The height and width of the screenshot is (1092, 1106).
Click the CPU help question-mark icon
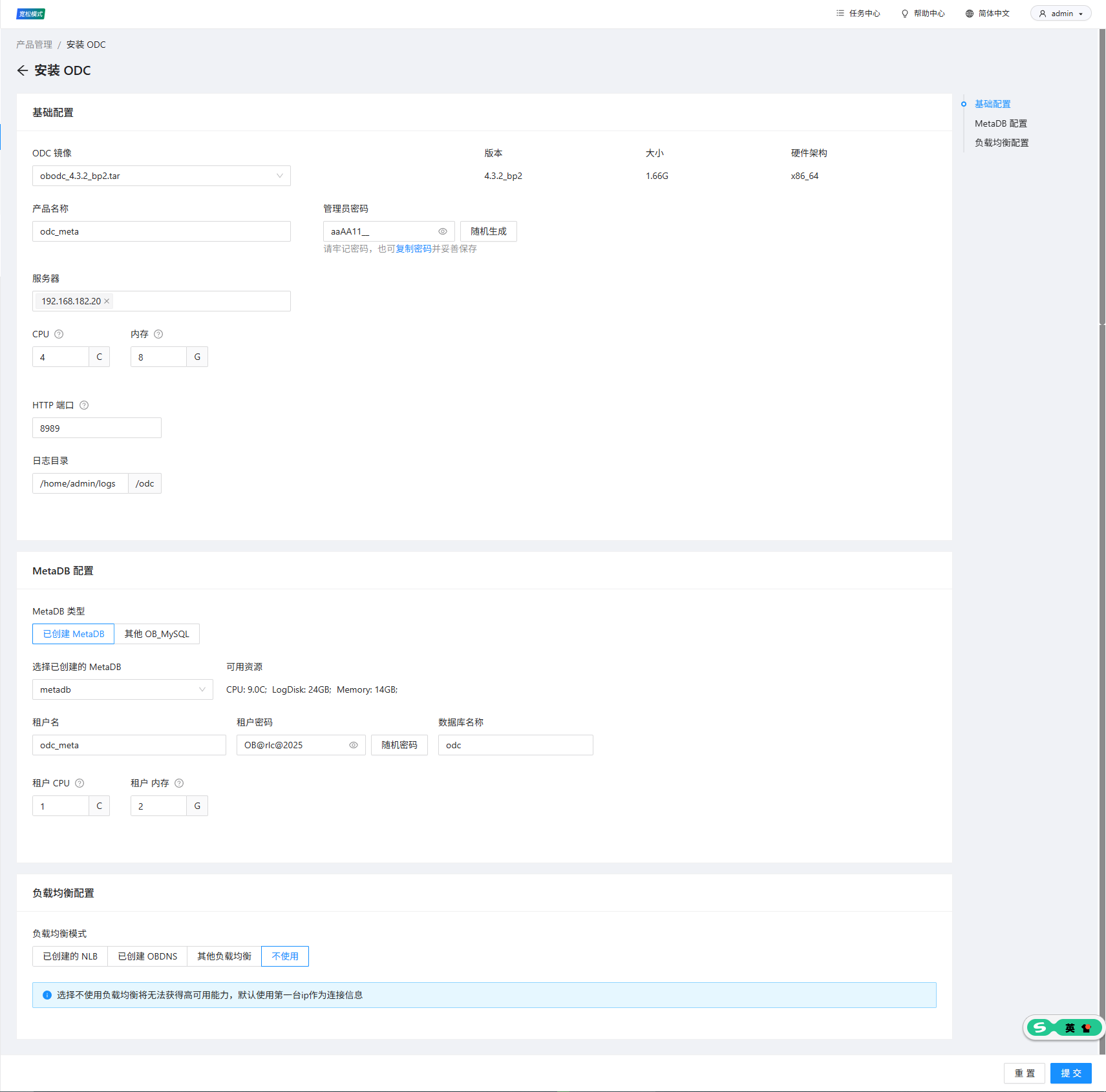(x=59, y=334)
